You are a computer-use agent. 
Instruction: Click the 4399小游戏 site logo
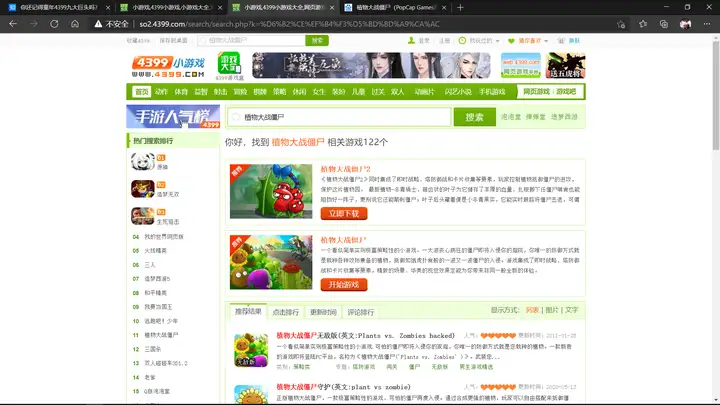coord(168,67)
